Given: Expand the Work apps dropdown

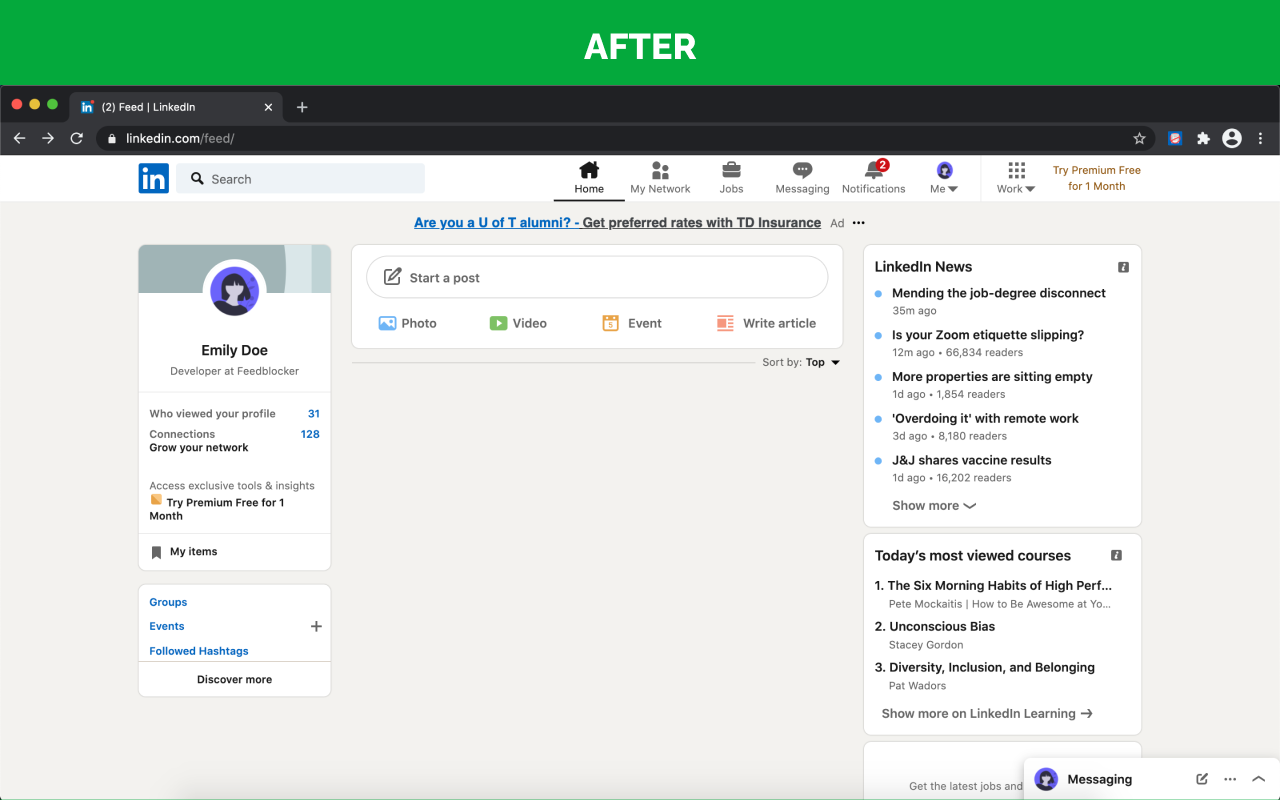Looking at the screenshot, I should [x=1016, y=178].
